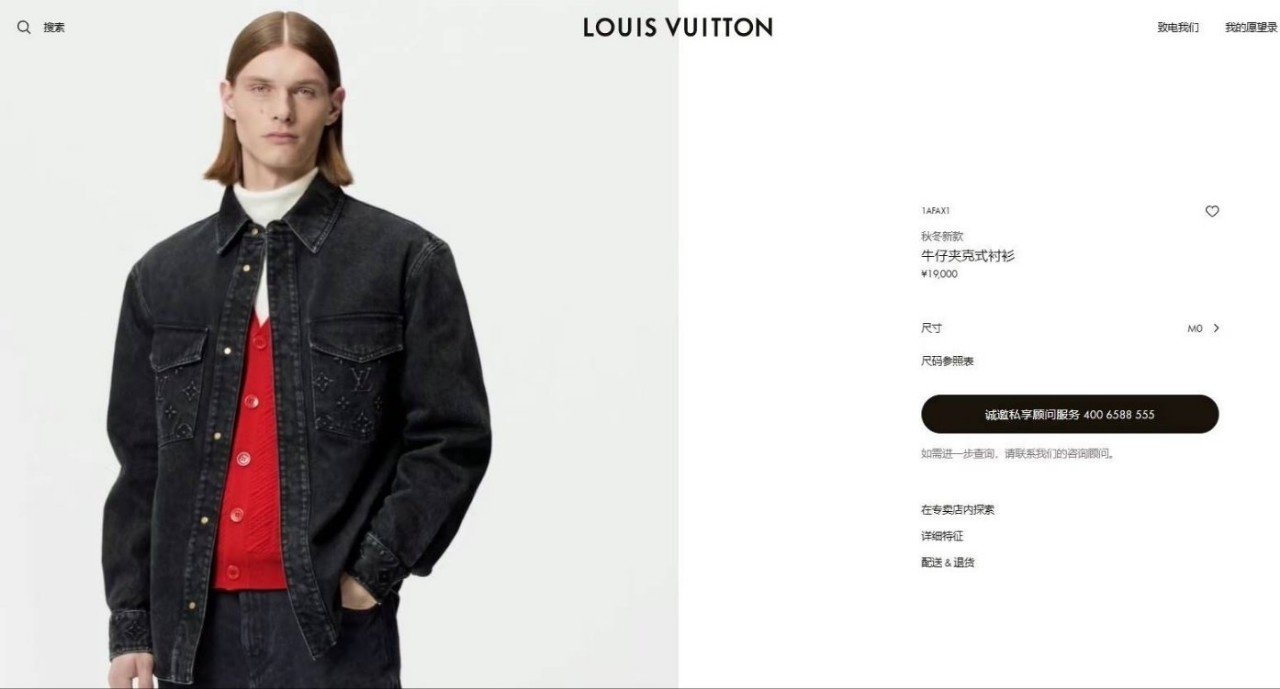
Task: Click the ¥19,000 price text
Action: [939, 274]
